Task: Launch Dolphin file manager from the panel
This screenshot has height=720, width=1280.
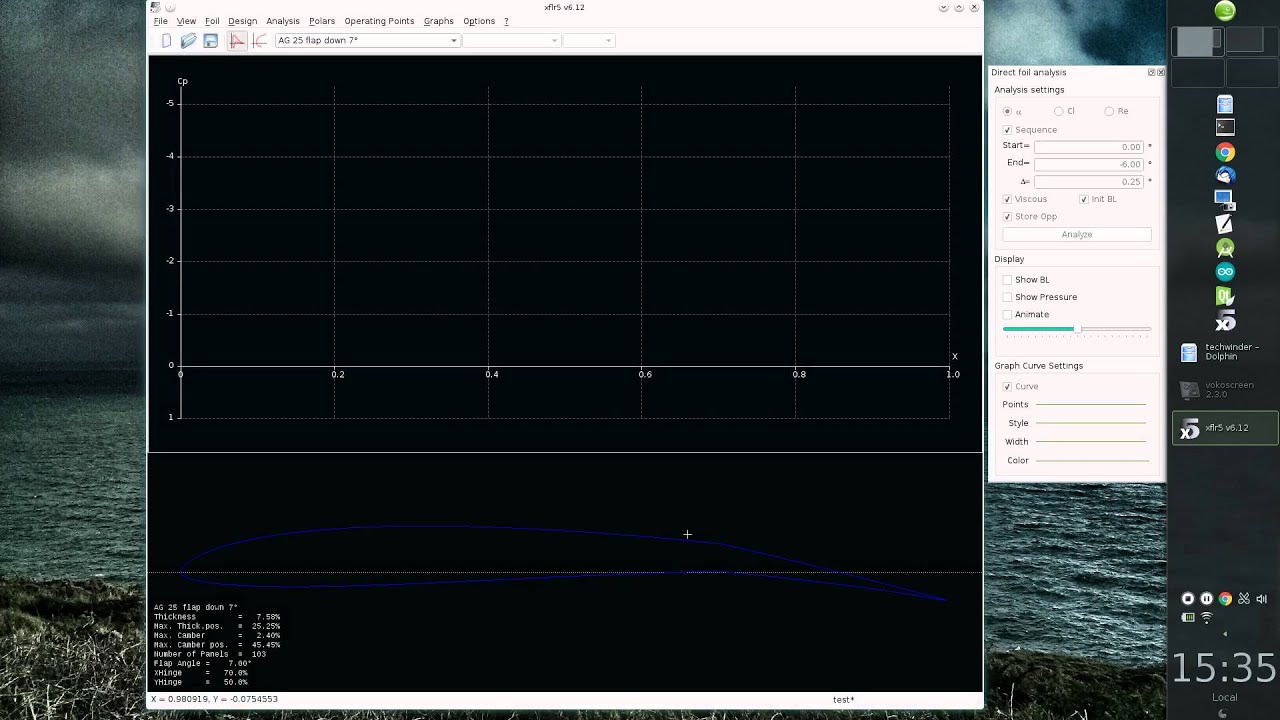Action: [1225, 104]
